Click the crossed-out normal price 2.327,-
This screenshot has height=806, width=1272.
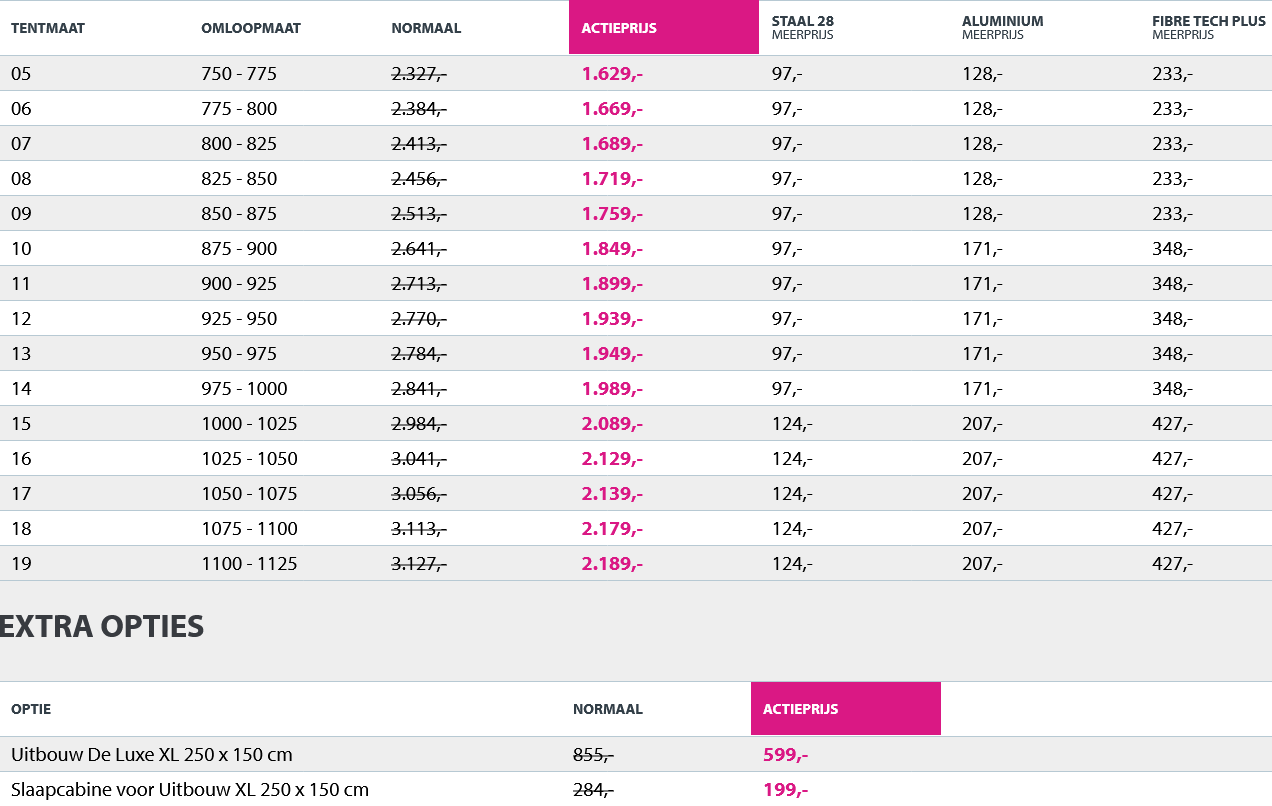pyautogui.click(x=419, y=74)
